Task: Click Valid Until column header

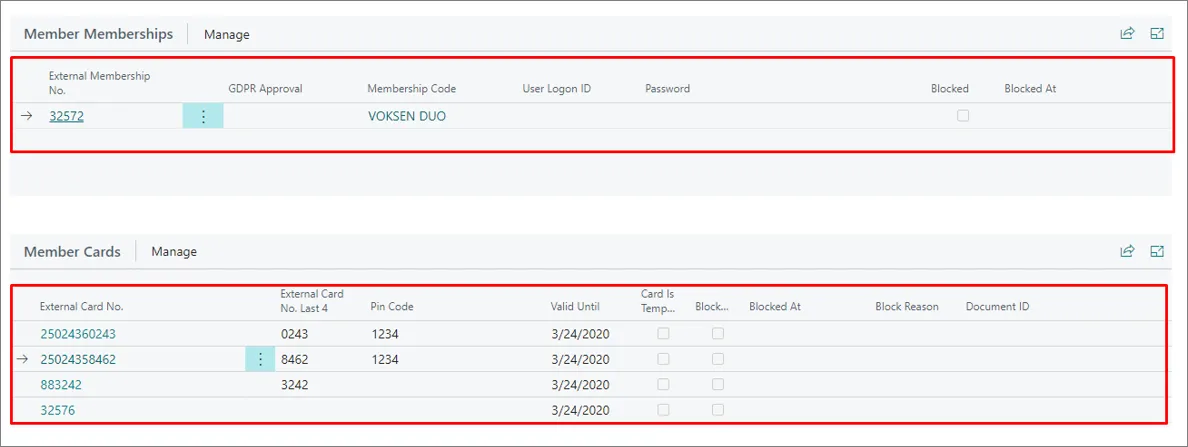Action: pyautogui.click(x=575, y=307)
